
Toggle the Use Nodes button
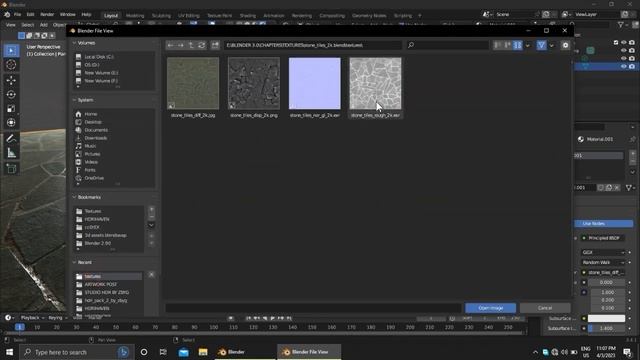pos(604,224)
